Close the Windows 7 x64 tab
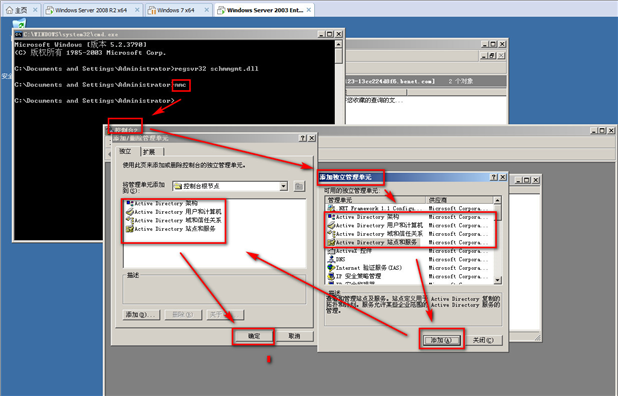The image size is (618, 396). pos(207,10)
